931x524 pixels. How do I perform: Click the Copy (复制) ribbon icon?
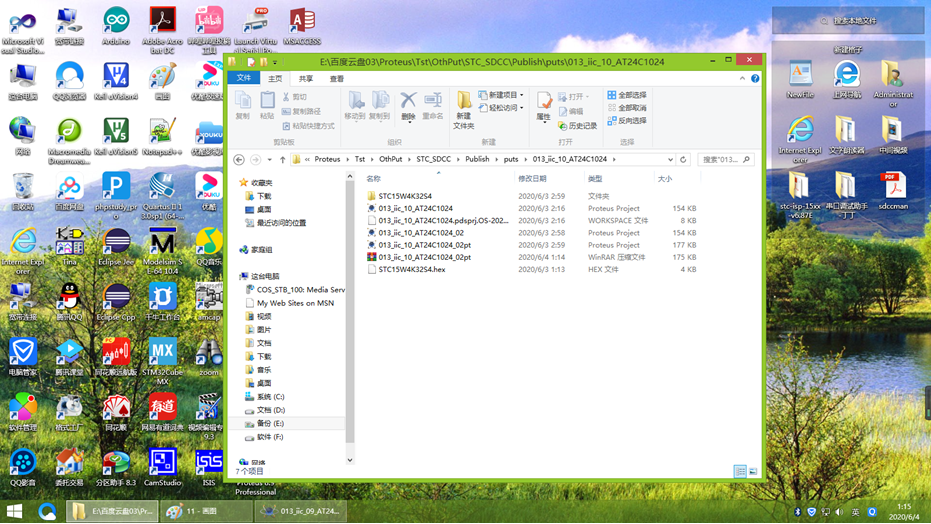coord(243,106)
